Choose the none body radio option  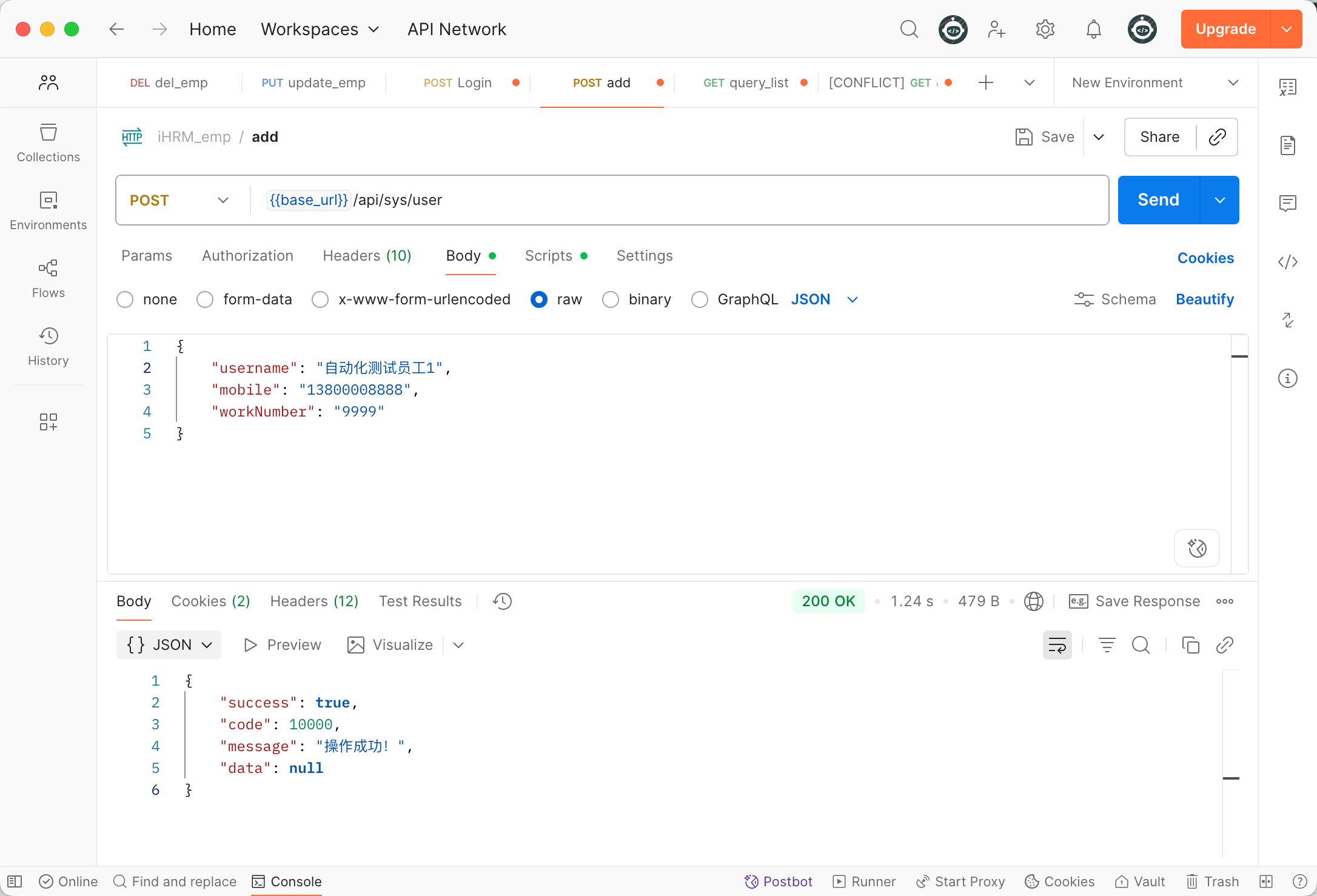(x=125, y=299)
